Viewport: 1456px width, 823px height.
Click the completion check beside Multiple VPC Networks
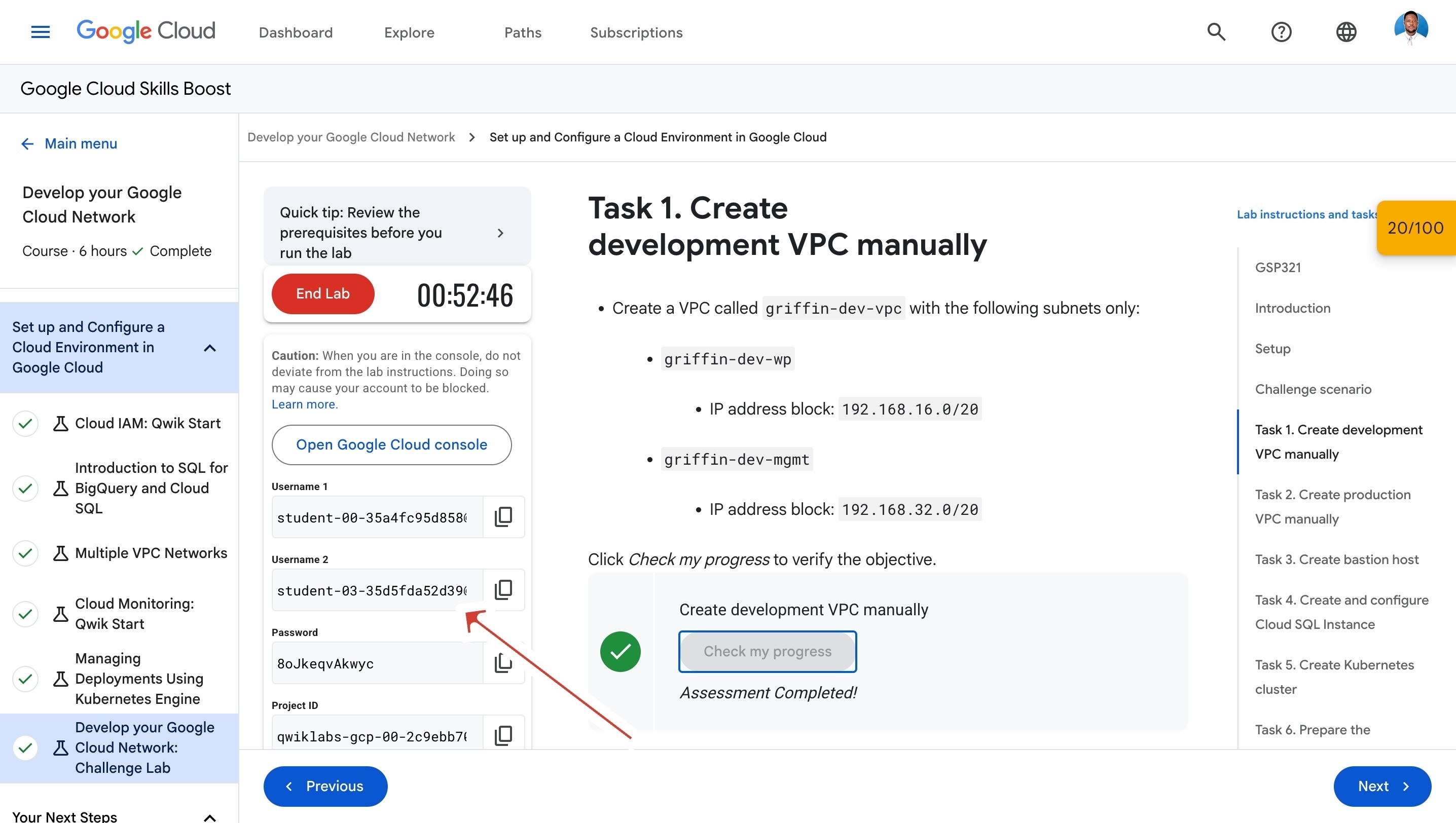pyautogui.click(x=25, y=553)
